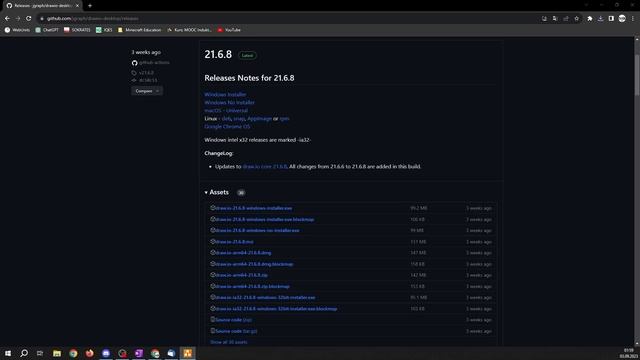Image resolution: width=640 pixels, height=360 pixels.
Task: Download draw.io-arm64-21.6.8.dmg asset
Action: click(x=243, y=253)
